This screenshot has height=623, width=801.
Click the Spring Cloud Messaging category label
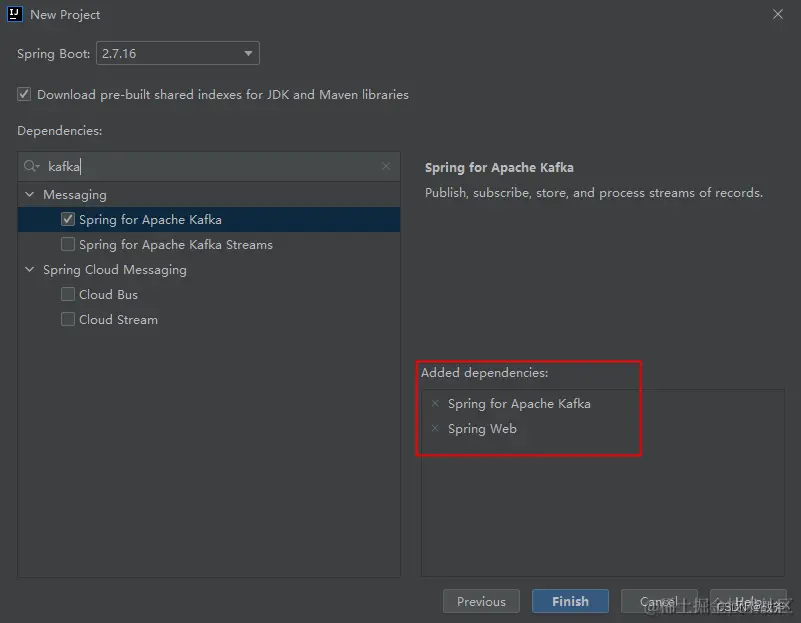pos(115,270)
